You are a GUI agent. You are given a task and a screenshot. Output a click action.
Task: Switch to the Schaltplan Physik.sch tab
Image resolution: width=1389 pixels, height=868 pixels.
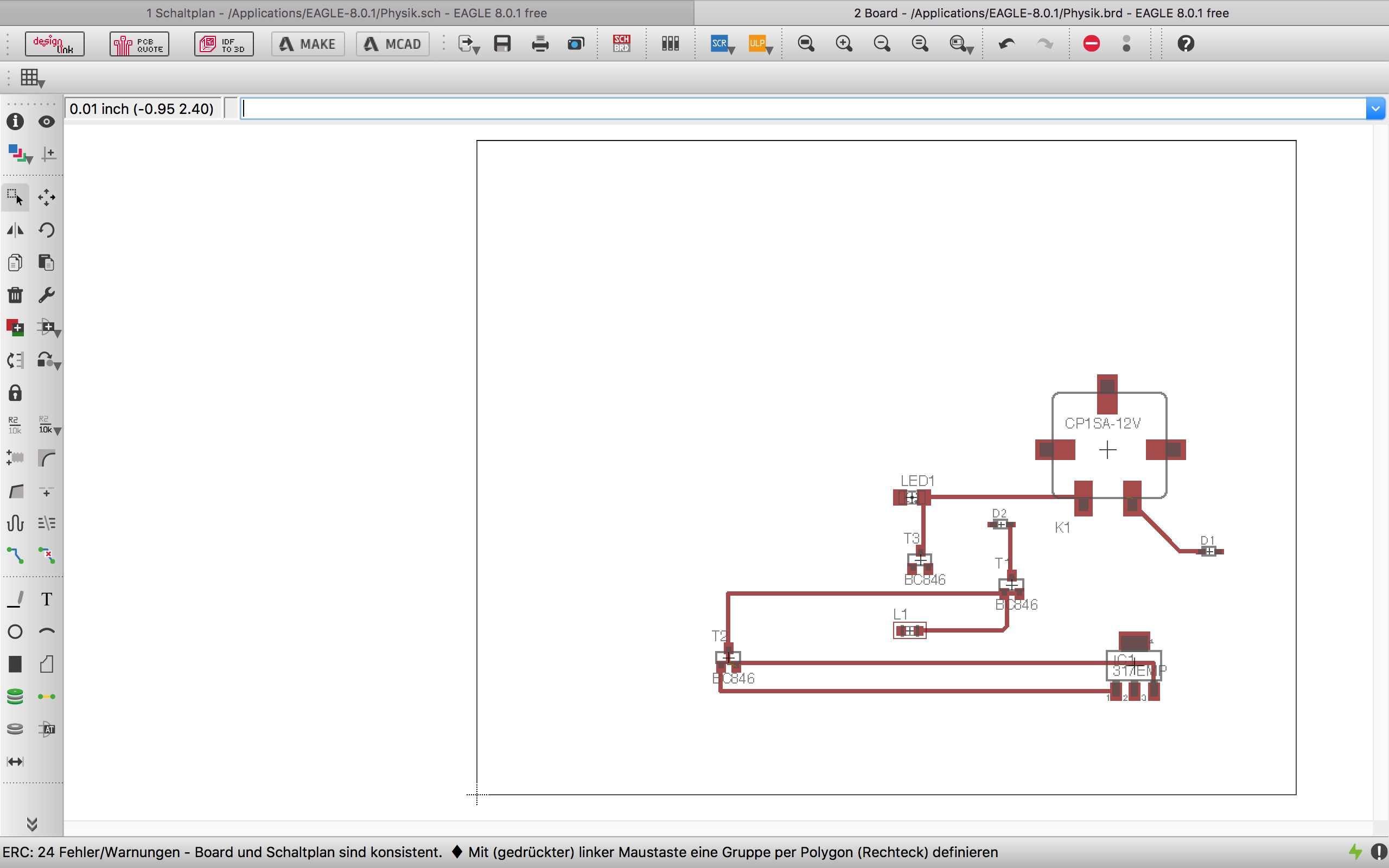[x=347, y=12]
